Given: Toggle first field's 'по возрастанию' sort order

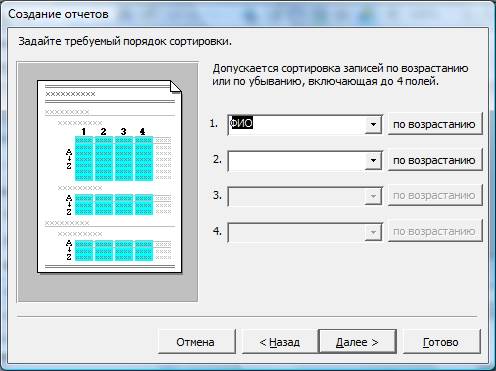Looking at the screenshot, I should (x=435, y=124).
